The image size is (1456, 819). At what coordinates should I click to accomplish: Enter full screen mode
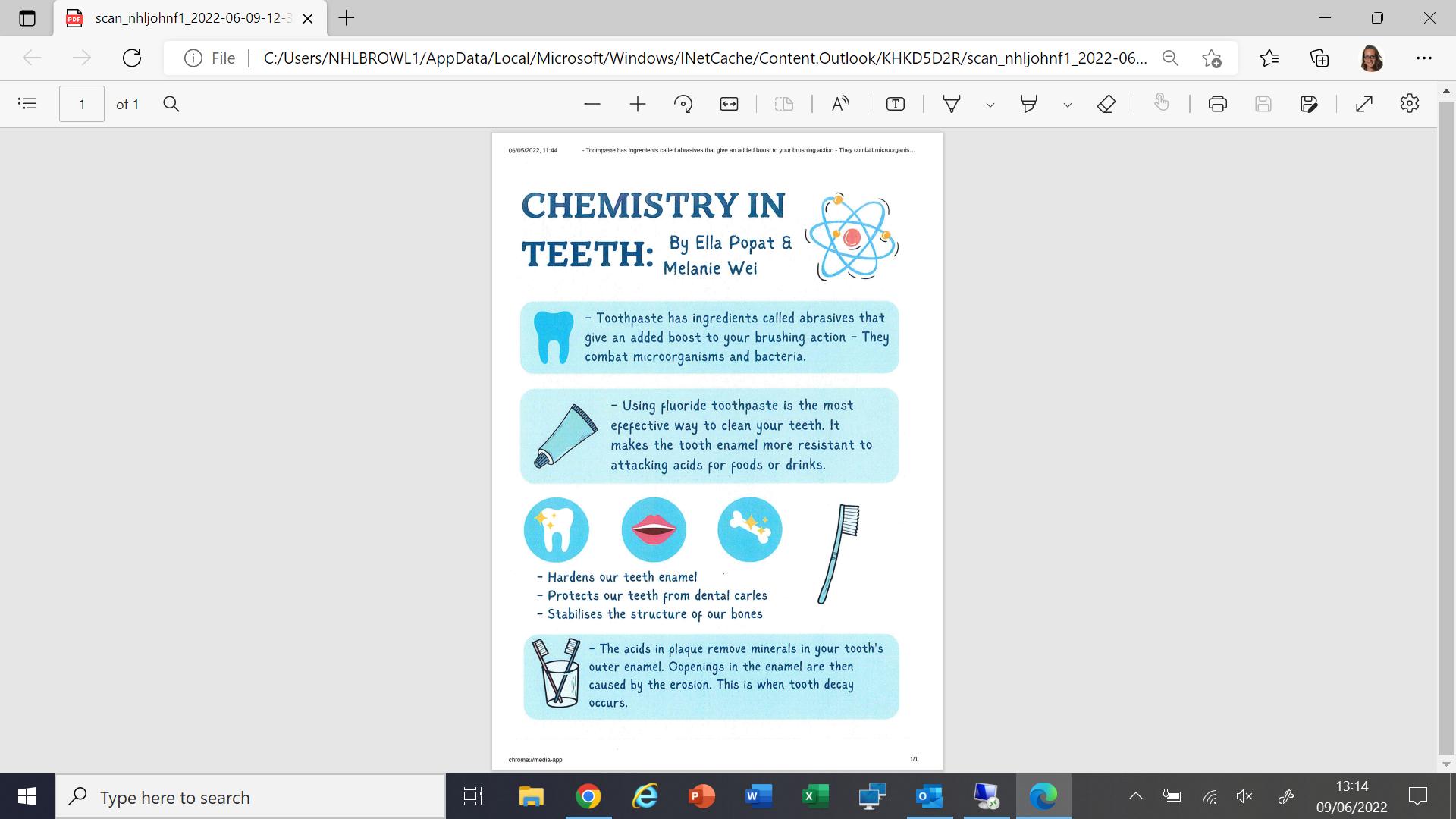coord(1364,104)
